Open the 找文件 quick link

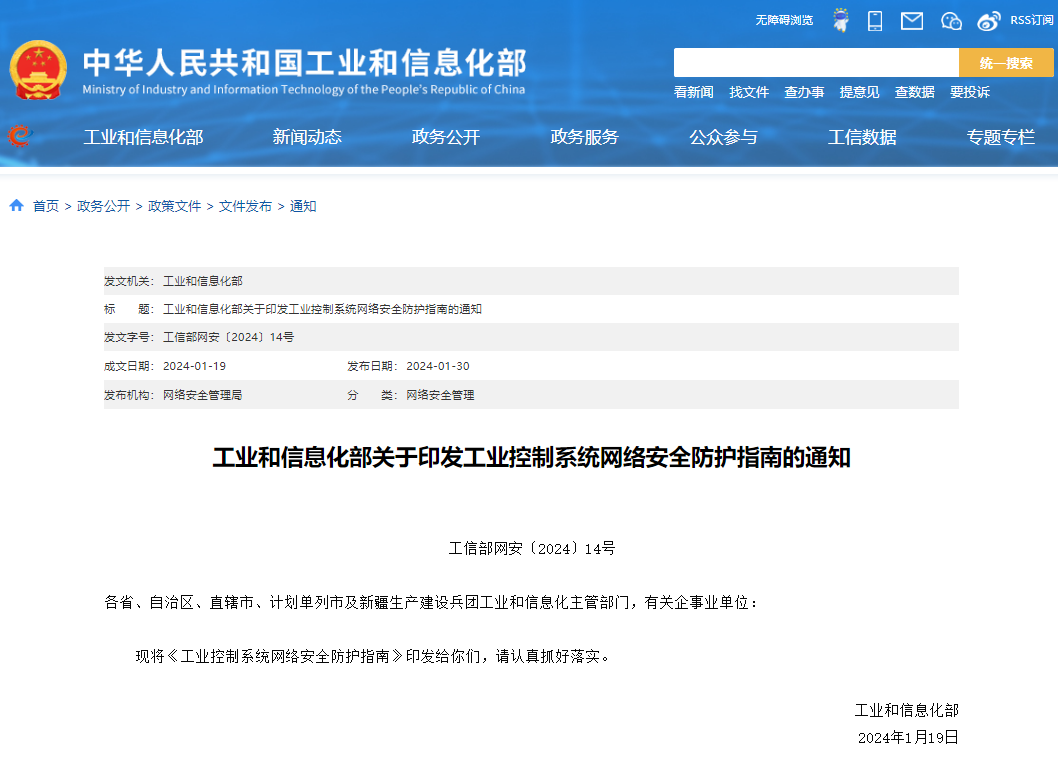click(749, 92)
